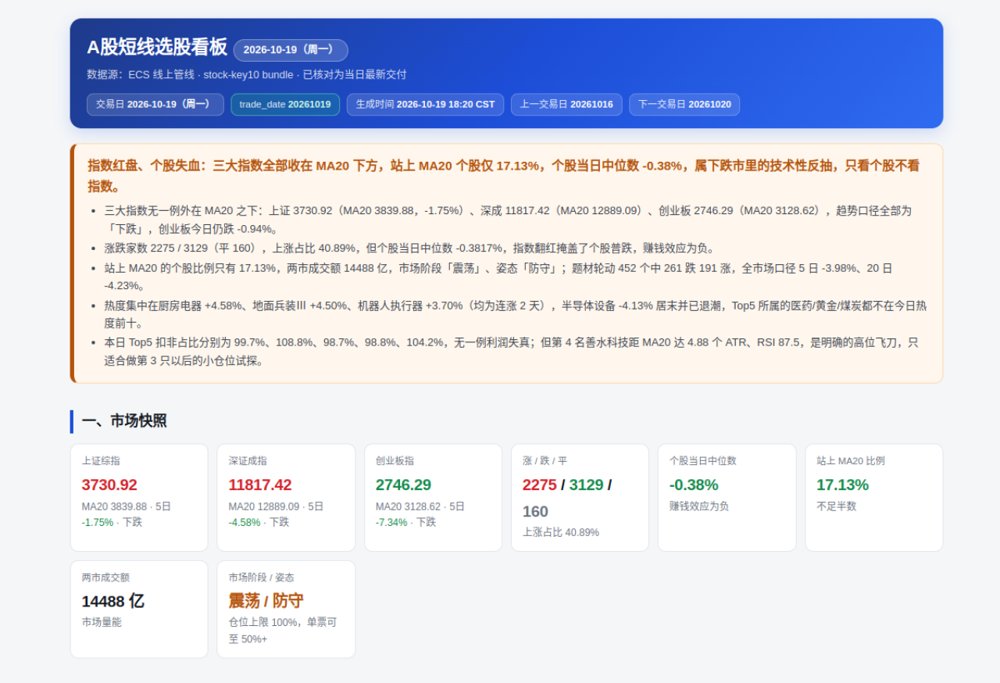Click the "赚钱效应为负" caption in the median card
Viewport: 1000px width, 683px height.
pos(699,506)
